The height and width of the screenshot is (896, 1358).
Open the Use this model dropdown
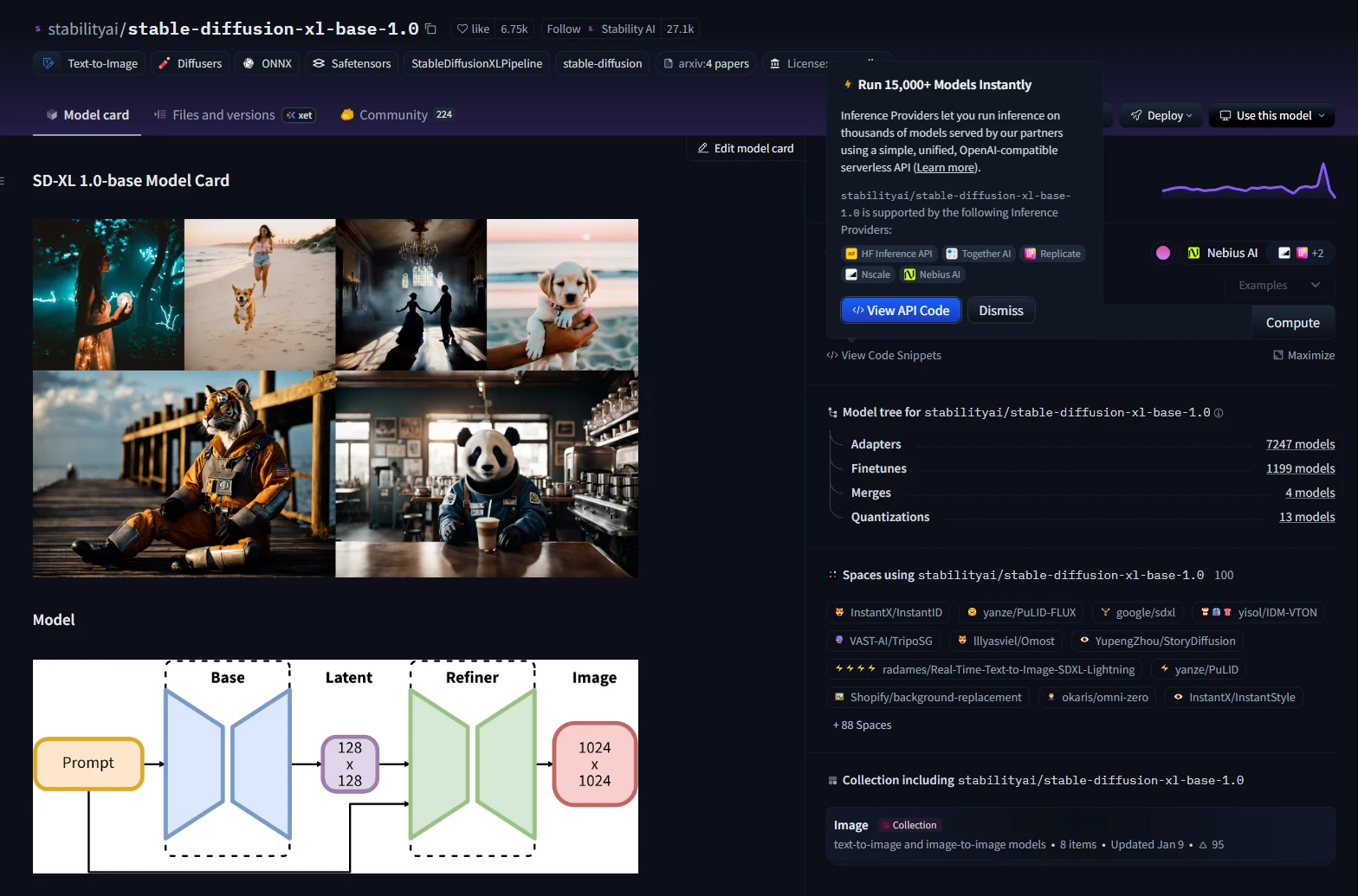(x=1271, y=116)
